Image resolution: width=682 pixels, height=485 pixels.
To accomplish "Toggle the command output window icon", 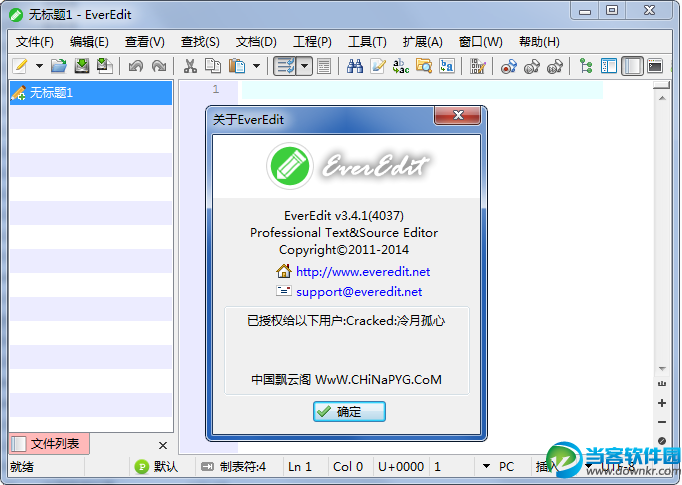I will [655, 66].
